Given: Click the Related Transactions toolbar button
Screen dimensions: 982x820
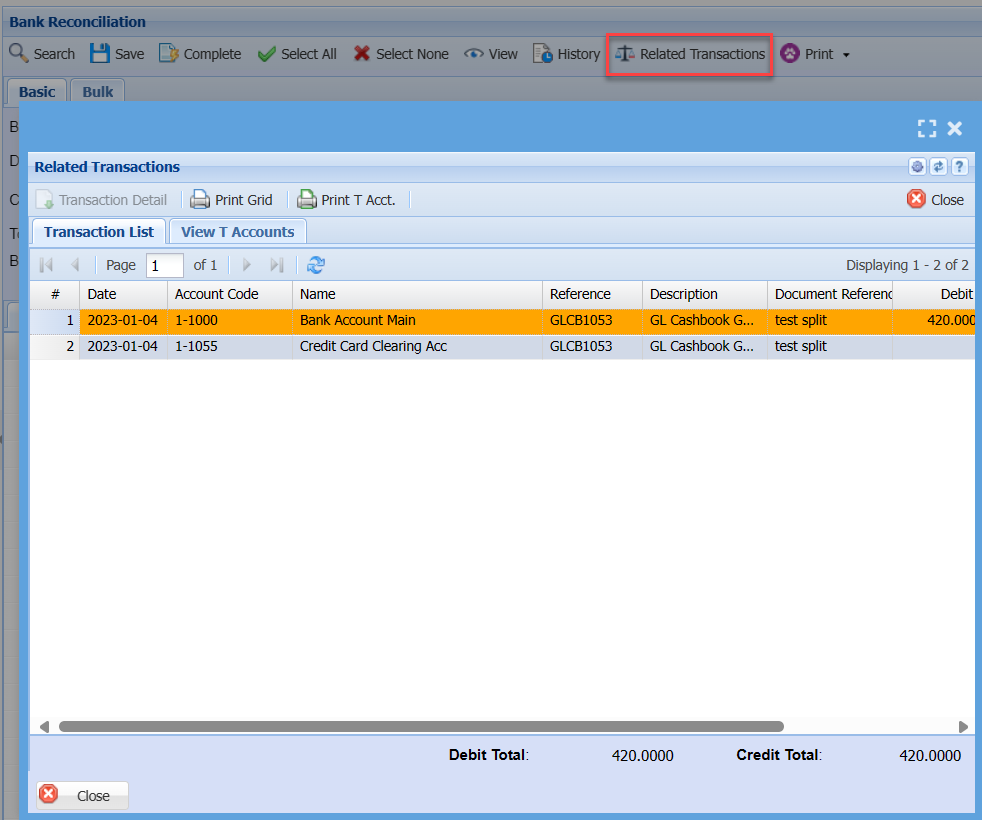Looking at the screenshot, I should pyautogui.click(x=690, y=54).
